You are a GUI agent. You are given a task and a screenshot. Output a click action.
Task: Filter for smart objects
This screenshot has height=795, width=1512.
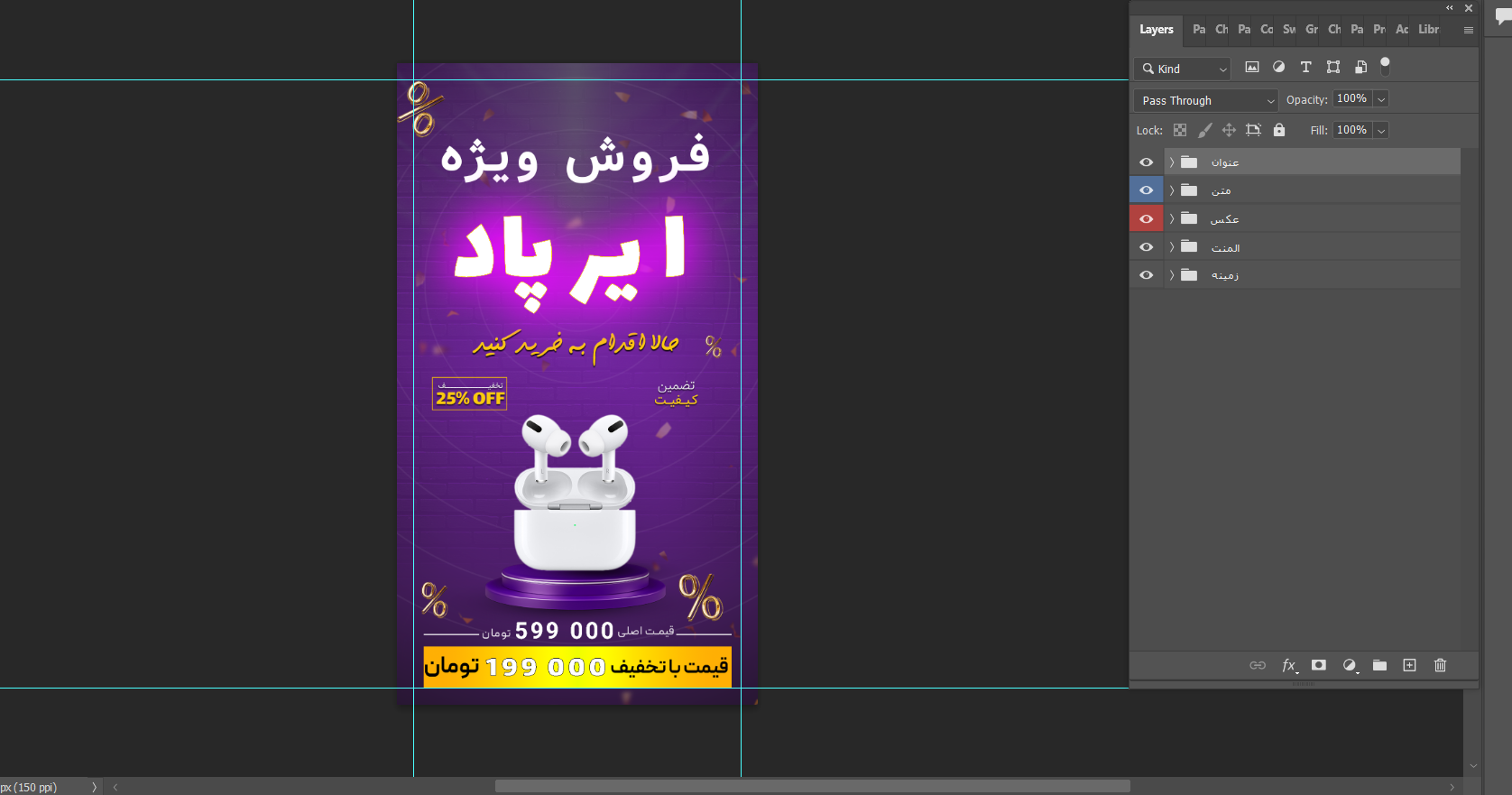[x=1360, y=67]
